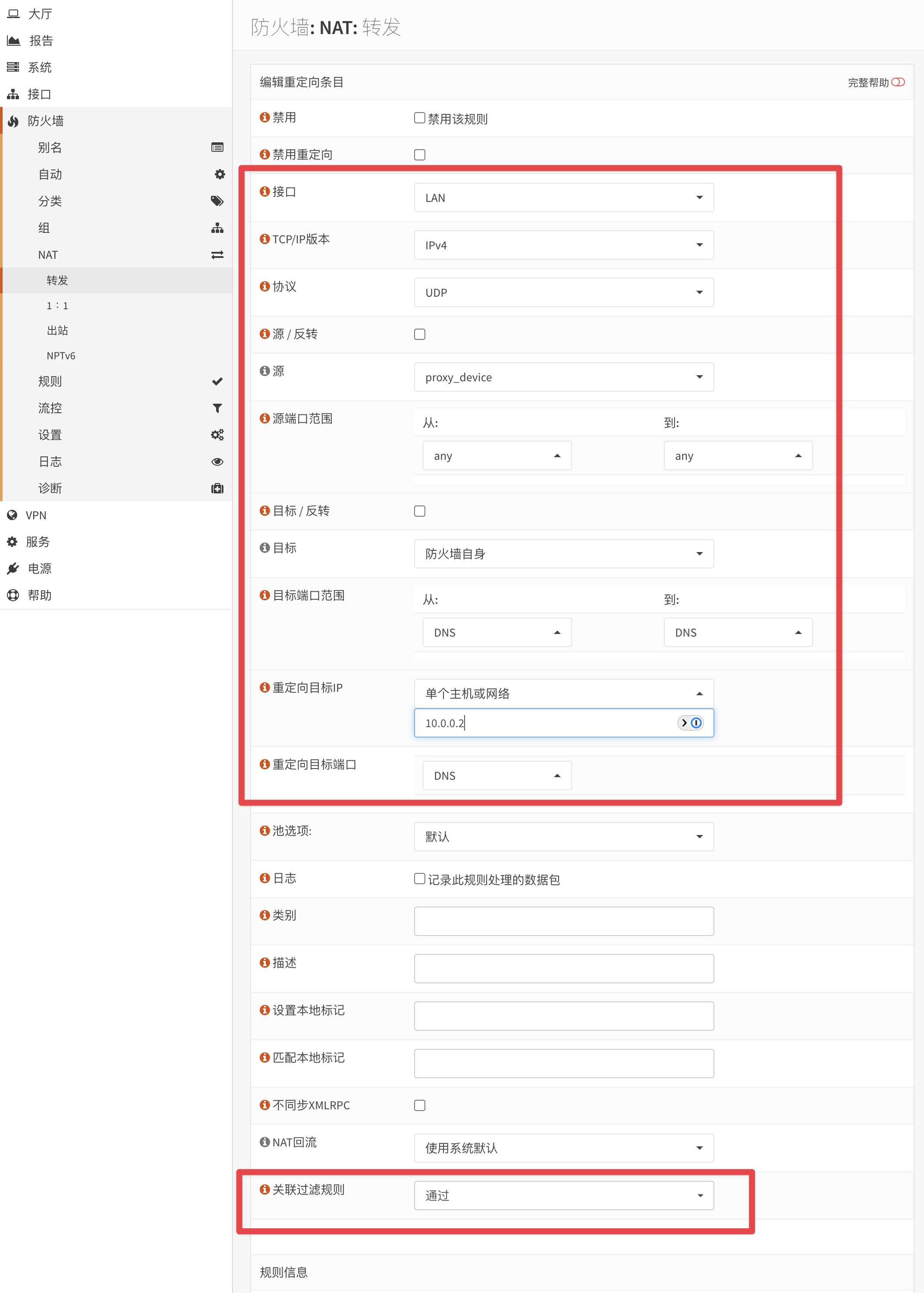924x1293 pixels.
Task: Click the 设置 gears icon
Action: point(217,435)
